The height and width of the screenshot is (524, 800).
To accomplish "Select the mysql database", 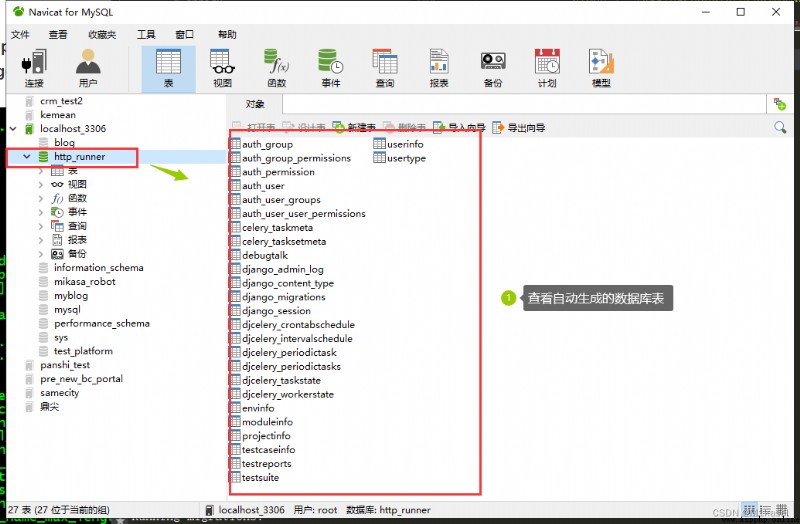I will 67,310.
